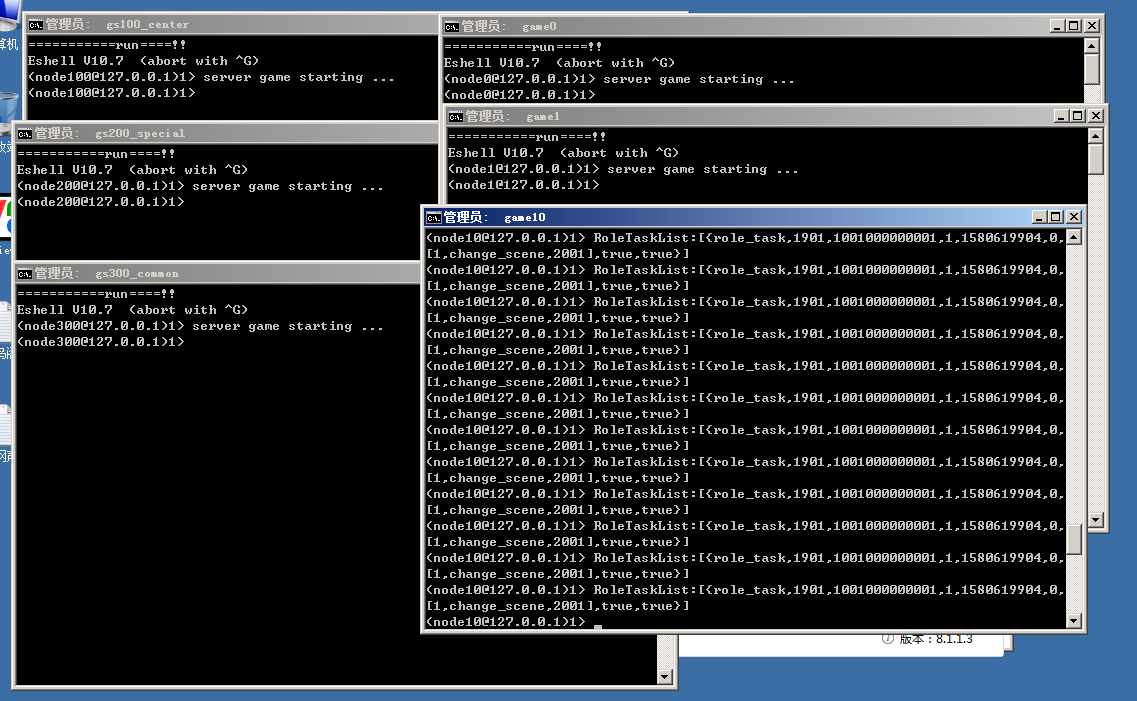
Task: Click the gs300_common console window icon
Action: click(24, 274)
